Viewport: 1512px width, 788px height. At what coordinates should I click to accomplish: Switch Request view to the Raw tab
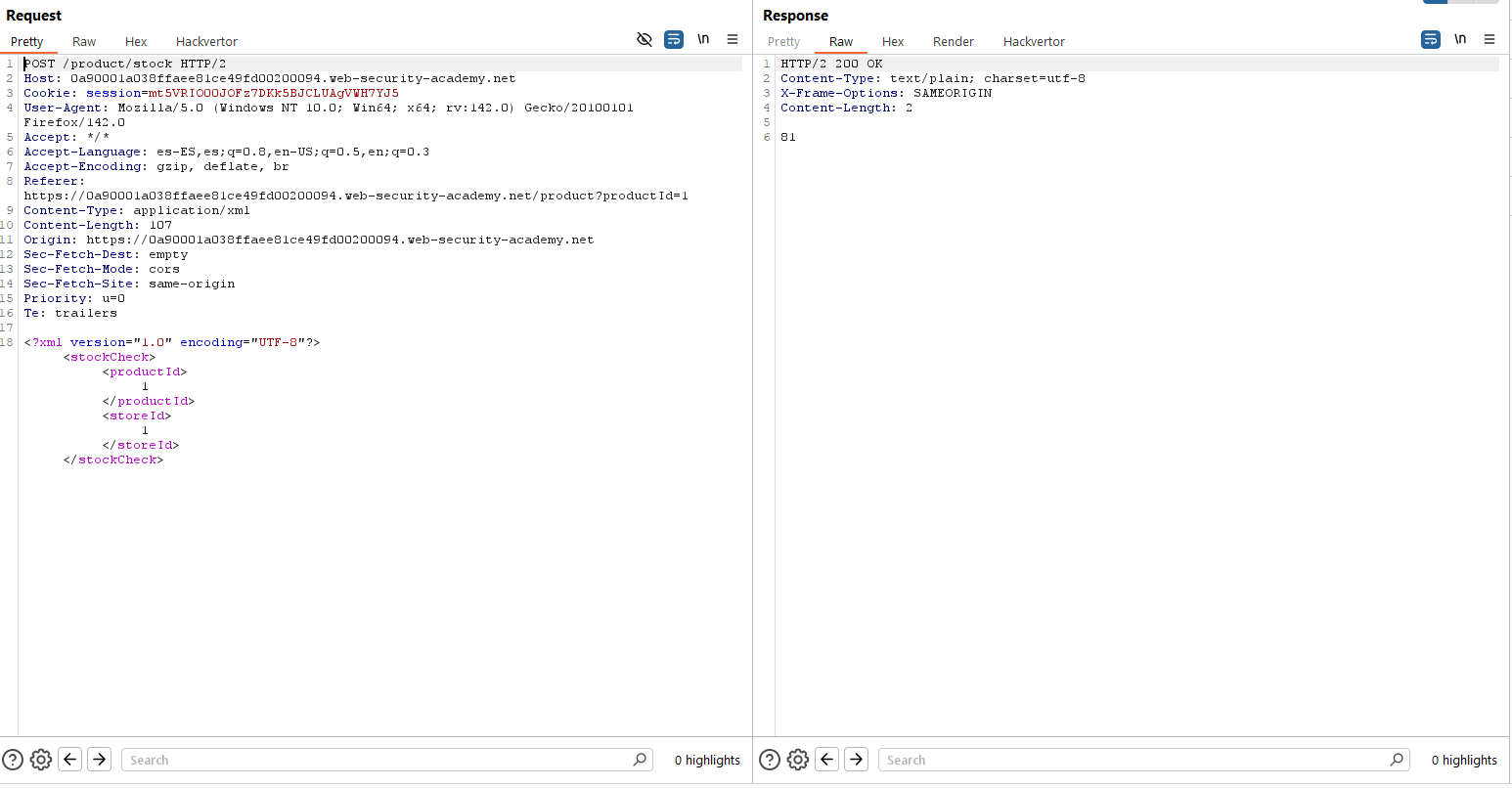84,42
